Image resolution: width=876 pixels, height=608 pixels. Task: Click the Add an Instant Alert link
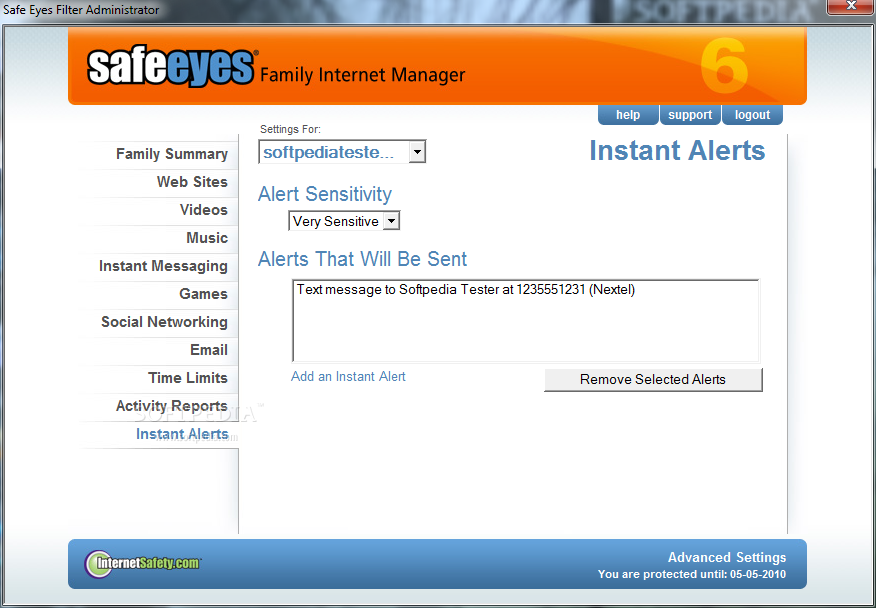[348, 377]
